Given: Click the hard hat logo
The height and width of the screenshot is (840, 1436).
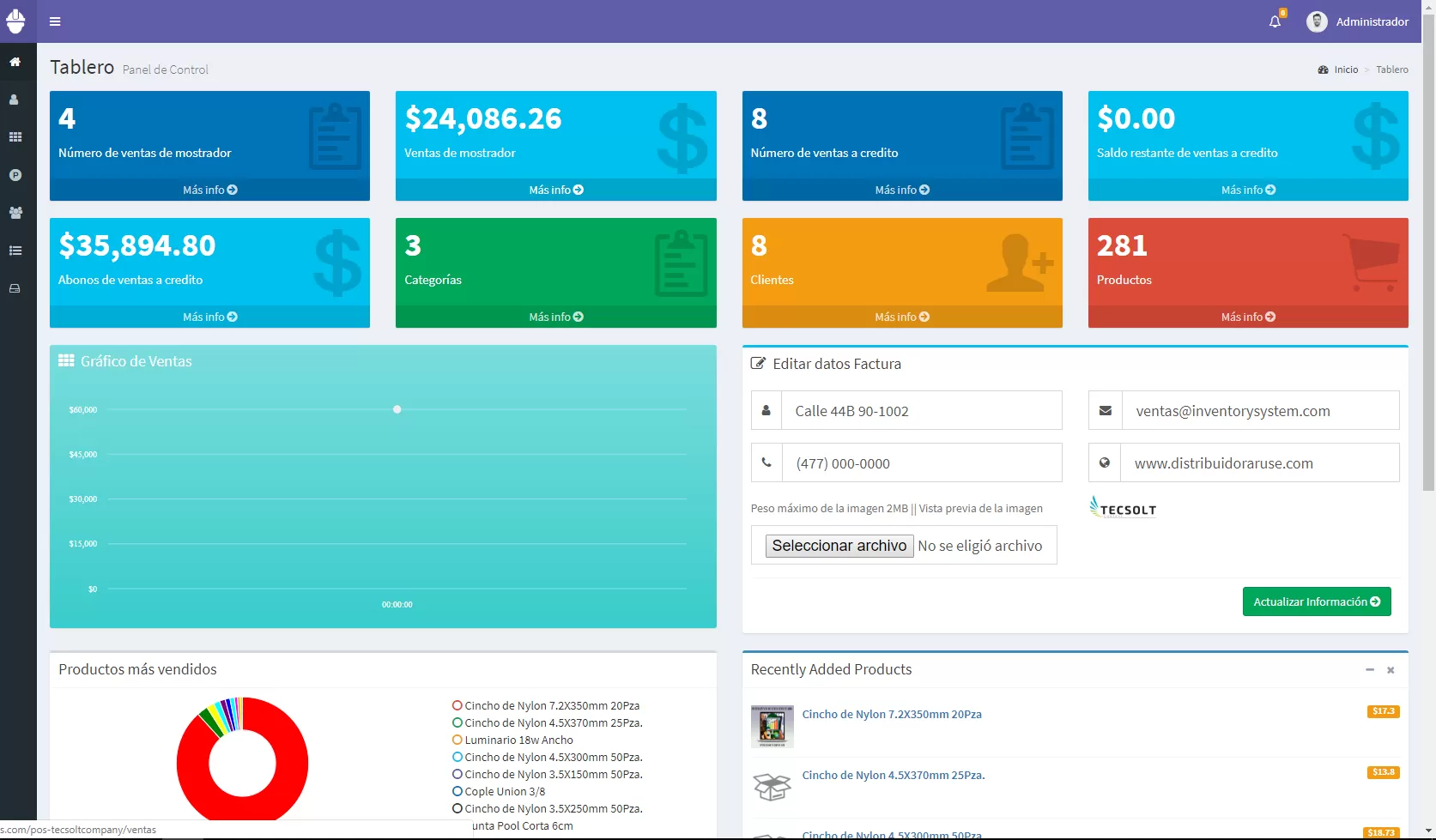Looking at the screenshot, I should click(x=15, y=21).
